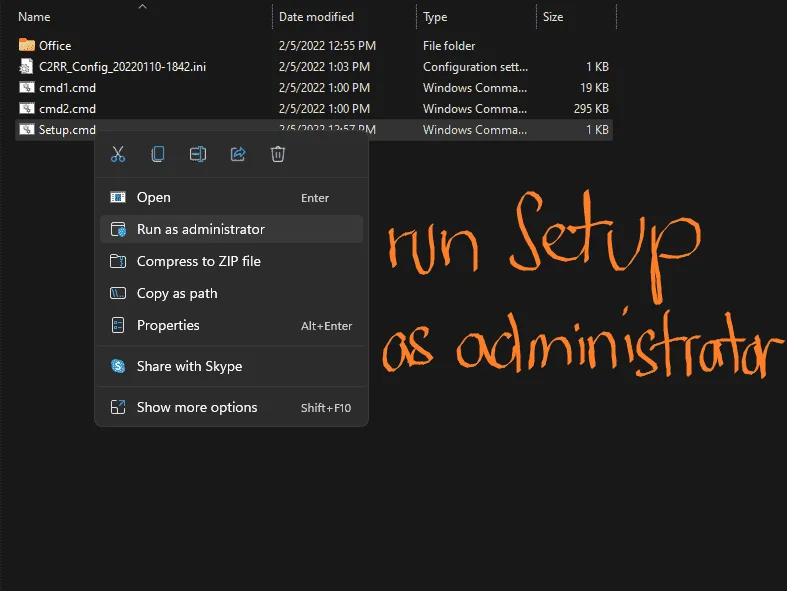Click the Rename icon in context menu
The image size is (787, 591).
[198, 154]
